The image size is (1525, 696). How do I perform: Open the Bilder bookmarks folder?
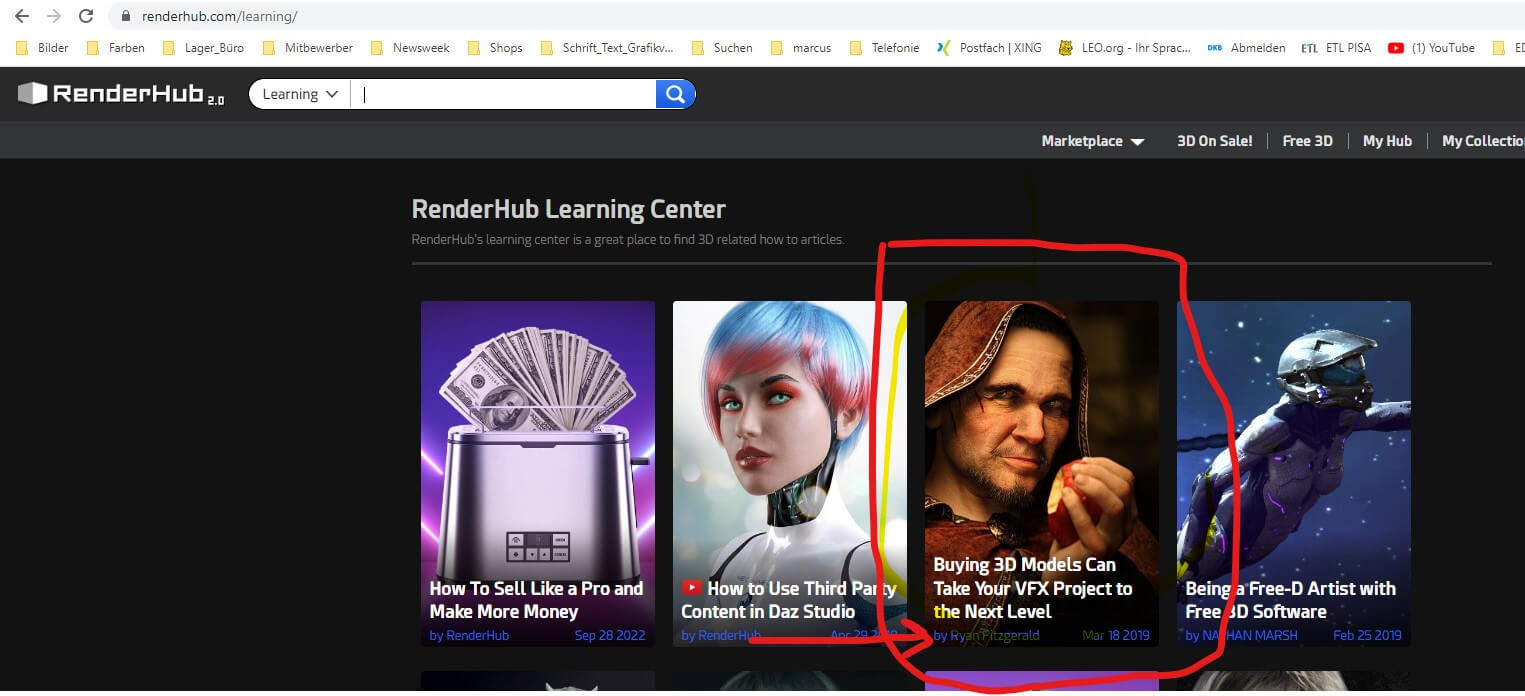[x=43, y=47]
